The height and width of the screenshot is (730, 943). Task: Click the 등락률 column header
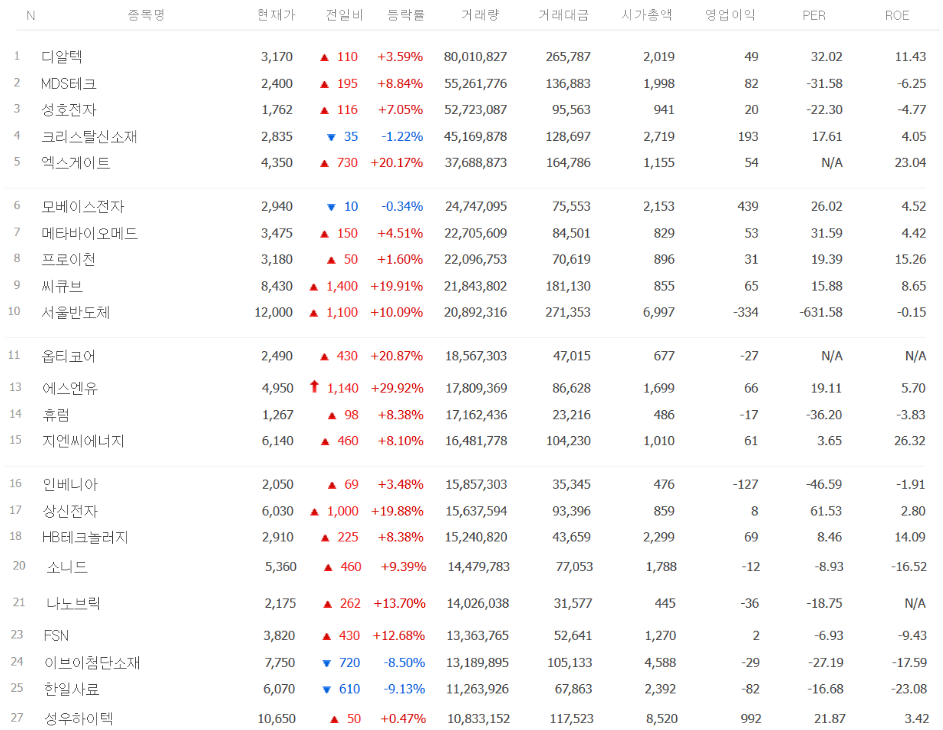(x=406, y=15)
